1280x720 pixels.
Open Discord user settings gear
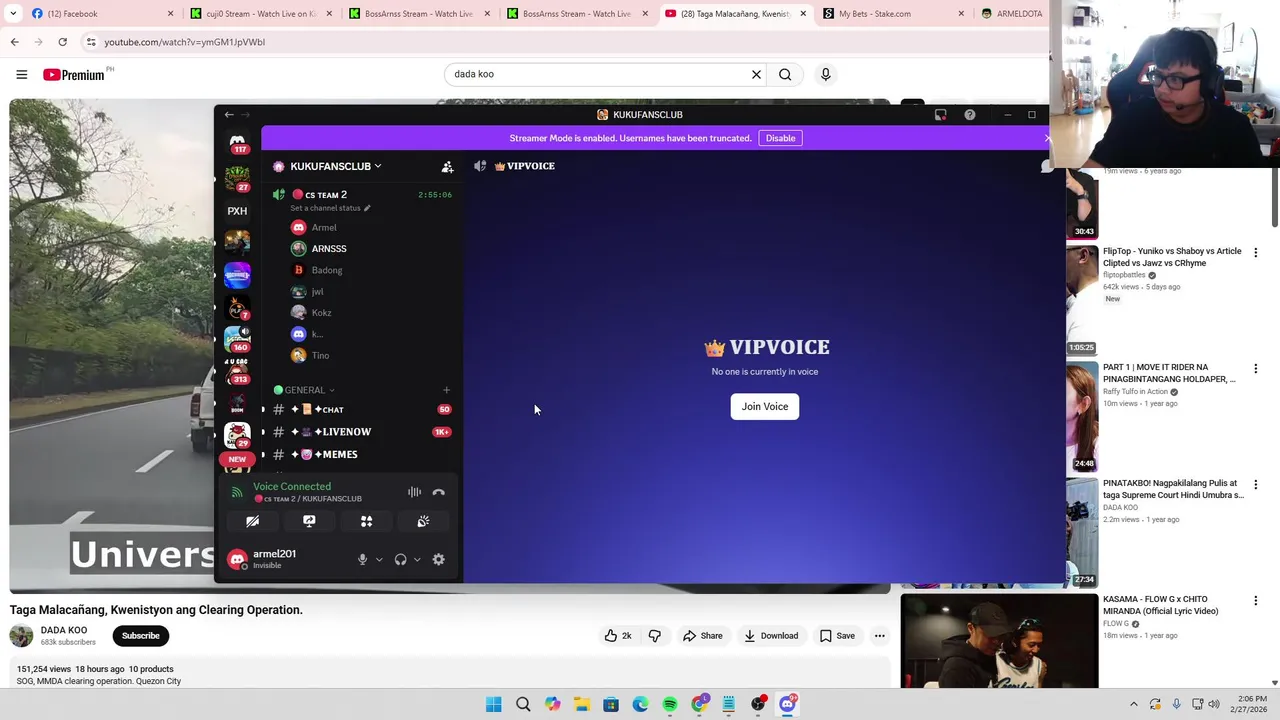tap(438, 560)
